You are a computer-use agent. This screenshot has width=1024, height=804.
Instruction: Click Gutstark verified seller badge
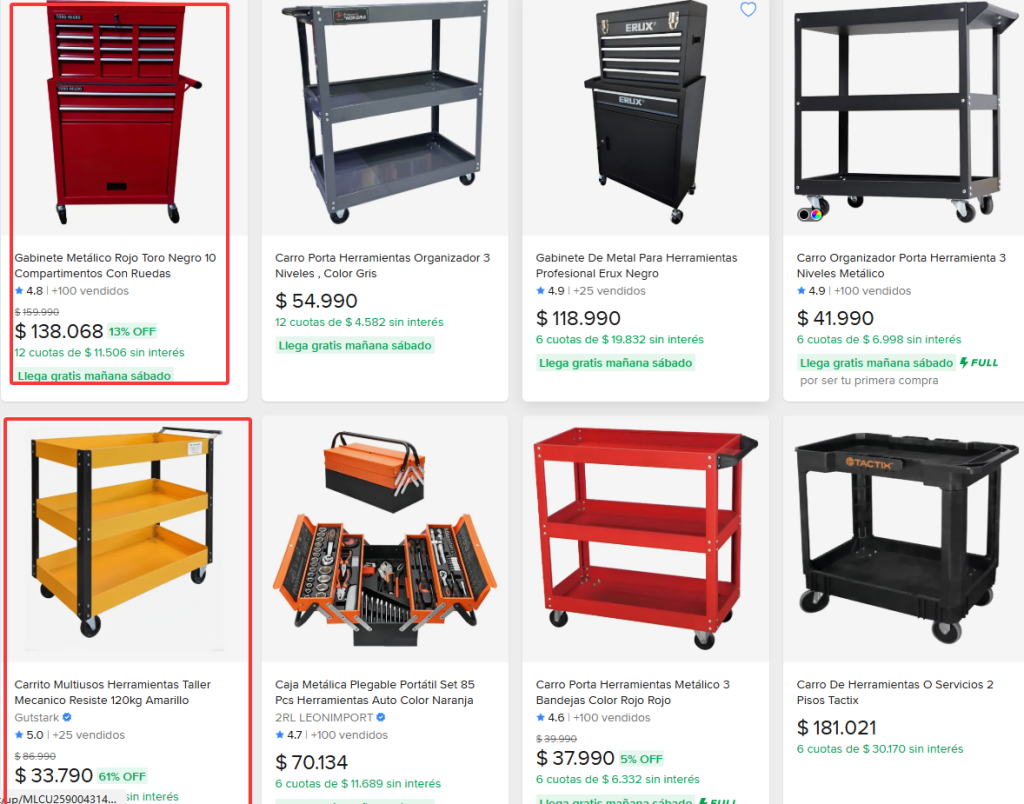[x=67, y=717]
